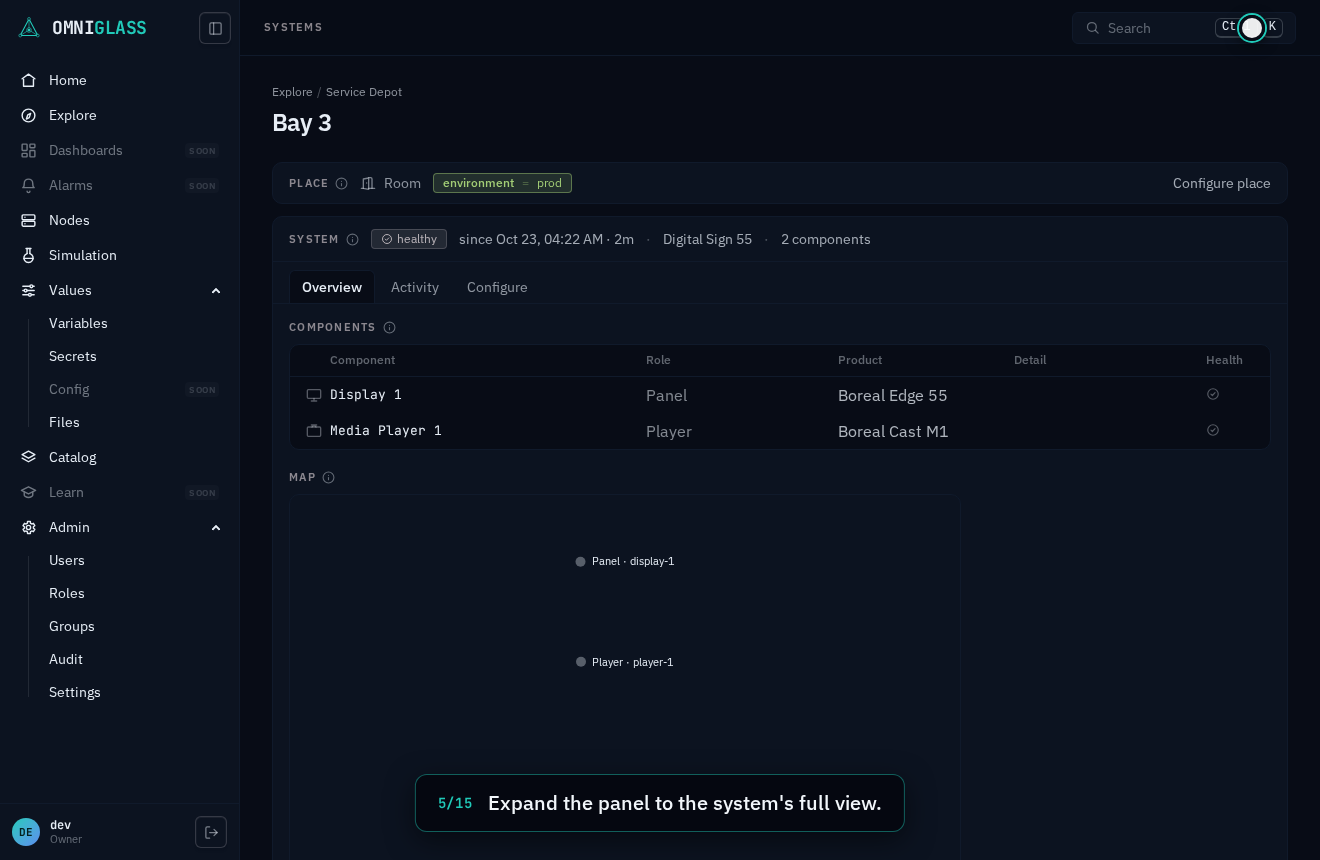Image resolution: width=1320 pixels, height=860 pixels.
Task: Open the Configure tab
Action: [x=497, y=287]
